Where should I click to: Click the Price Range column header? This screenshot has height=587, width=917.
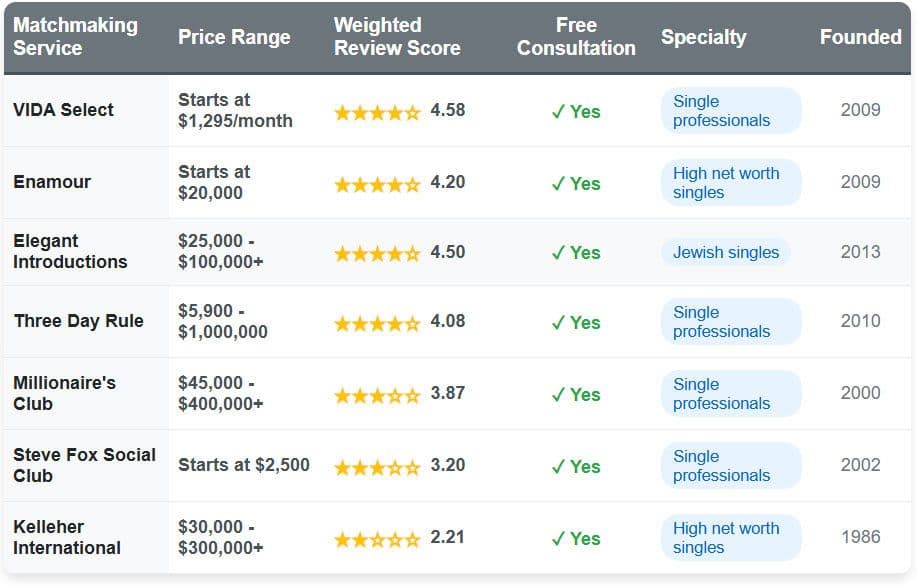[234, 37]
